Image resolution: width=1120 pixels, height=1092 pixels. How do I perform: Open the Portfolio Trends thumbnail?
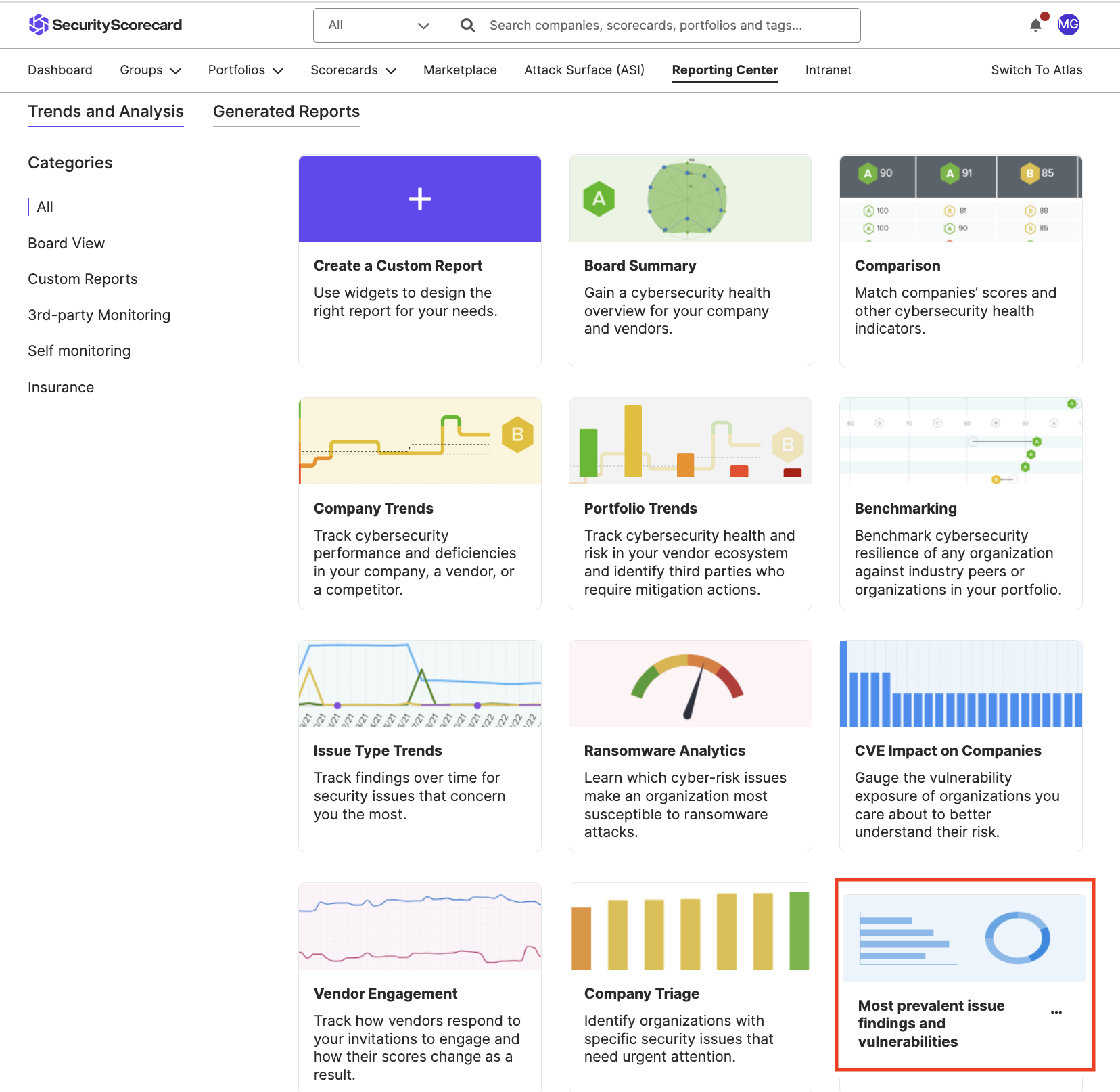pos(691,441)
